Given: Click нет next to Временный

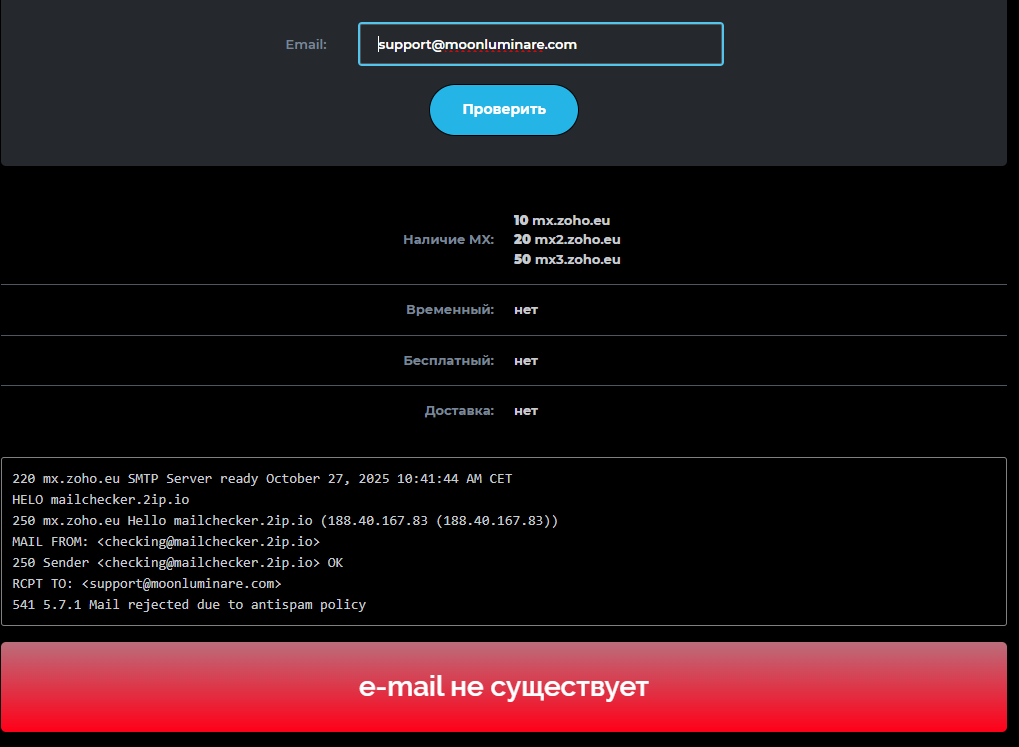Looking at the screenshot, I should coord(525,309).
